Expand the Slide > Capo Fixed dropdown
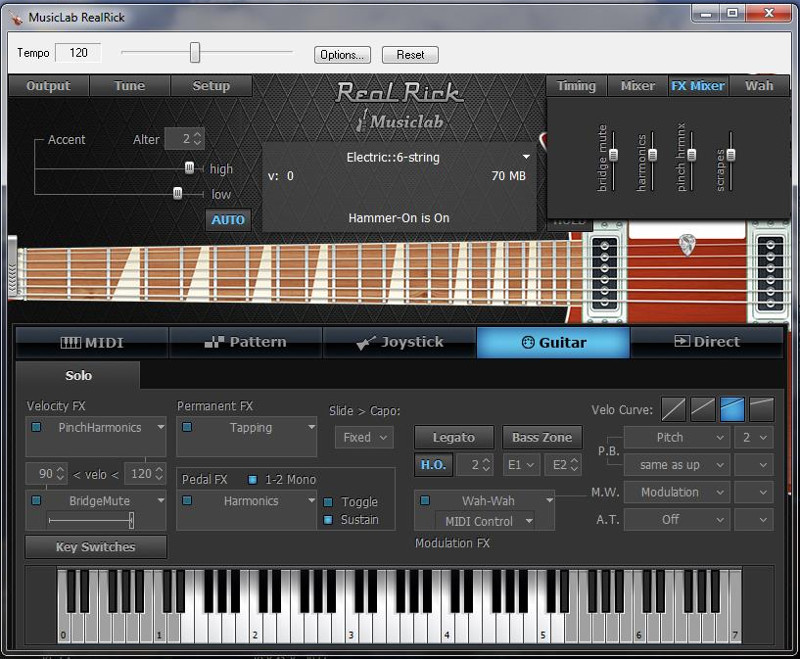 click(364, 438)
